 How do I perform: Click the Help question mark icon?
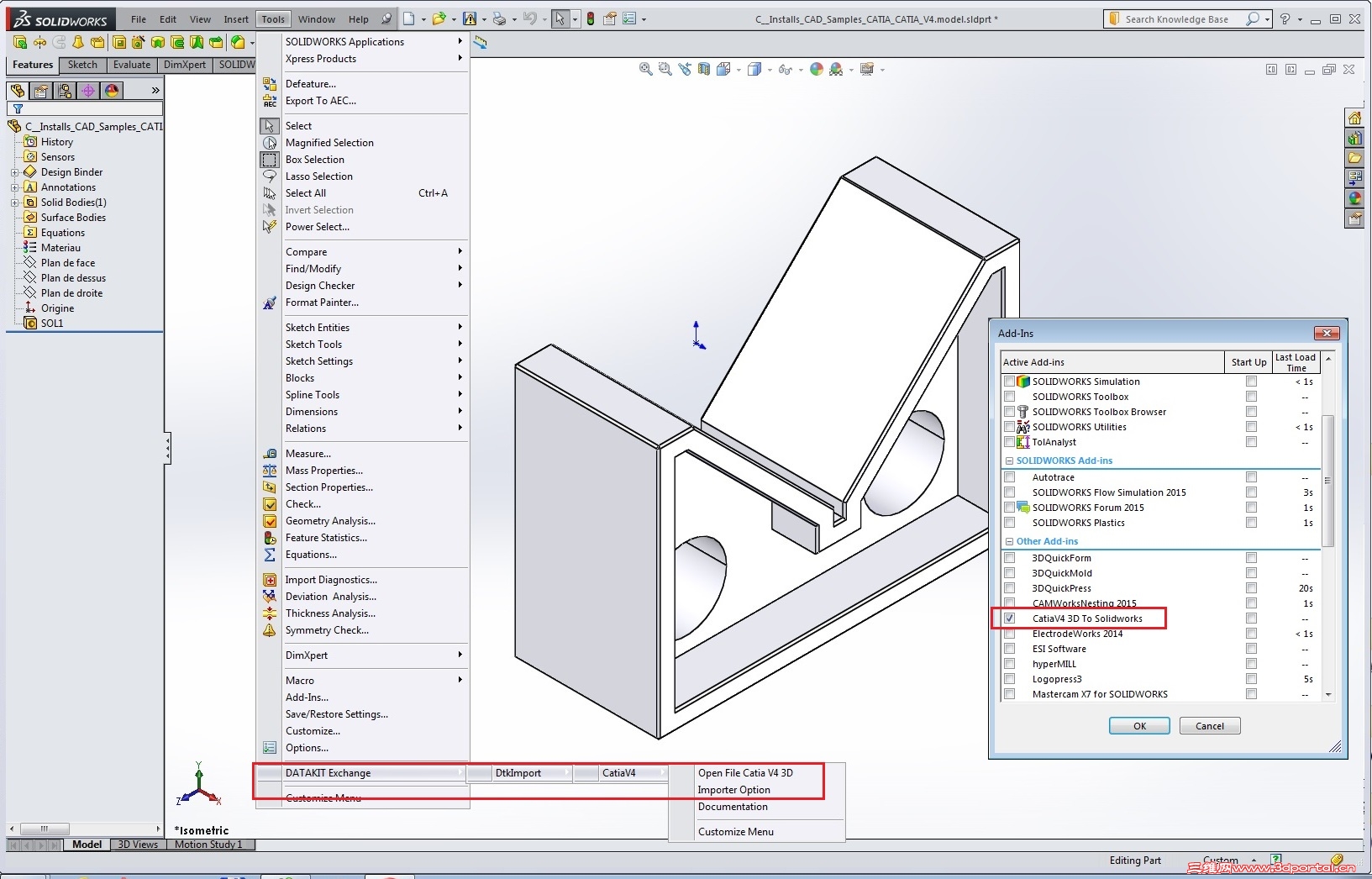click(1285, 18)
